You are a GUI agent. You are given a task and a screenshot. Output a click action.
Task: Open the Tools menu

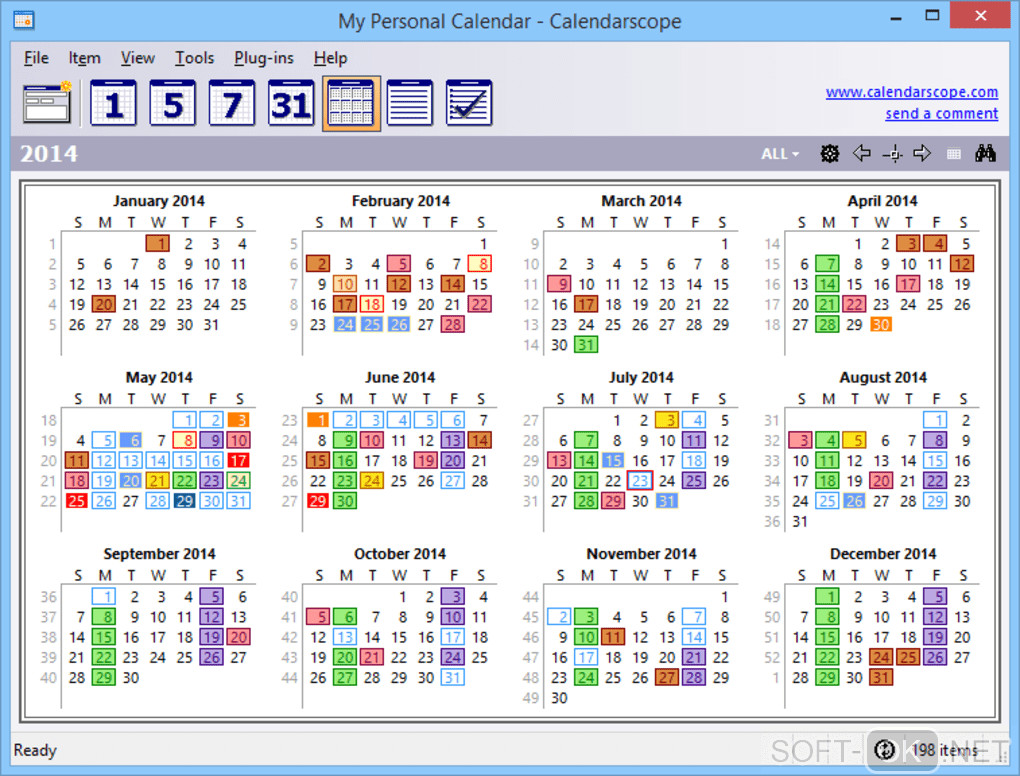pos(195,58)
